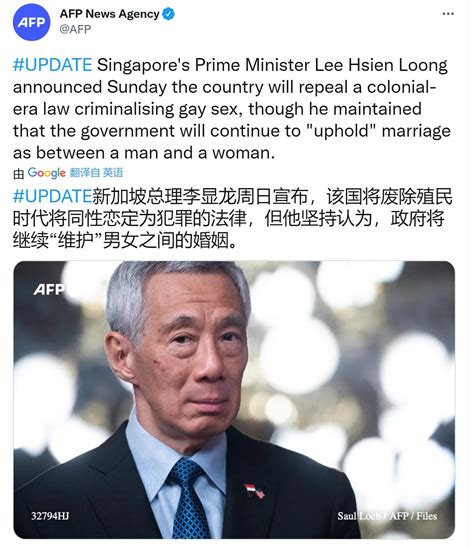Open the attached photo of the Prime Minister
474x549 pixels.
pyautogui.click(x=234, y=399)
